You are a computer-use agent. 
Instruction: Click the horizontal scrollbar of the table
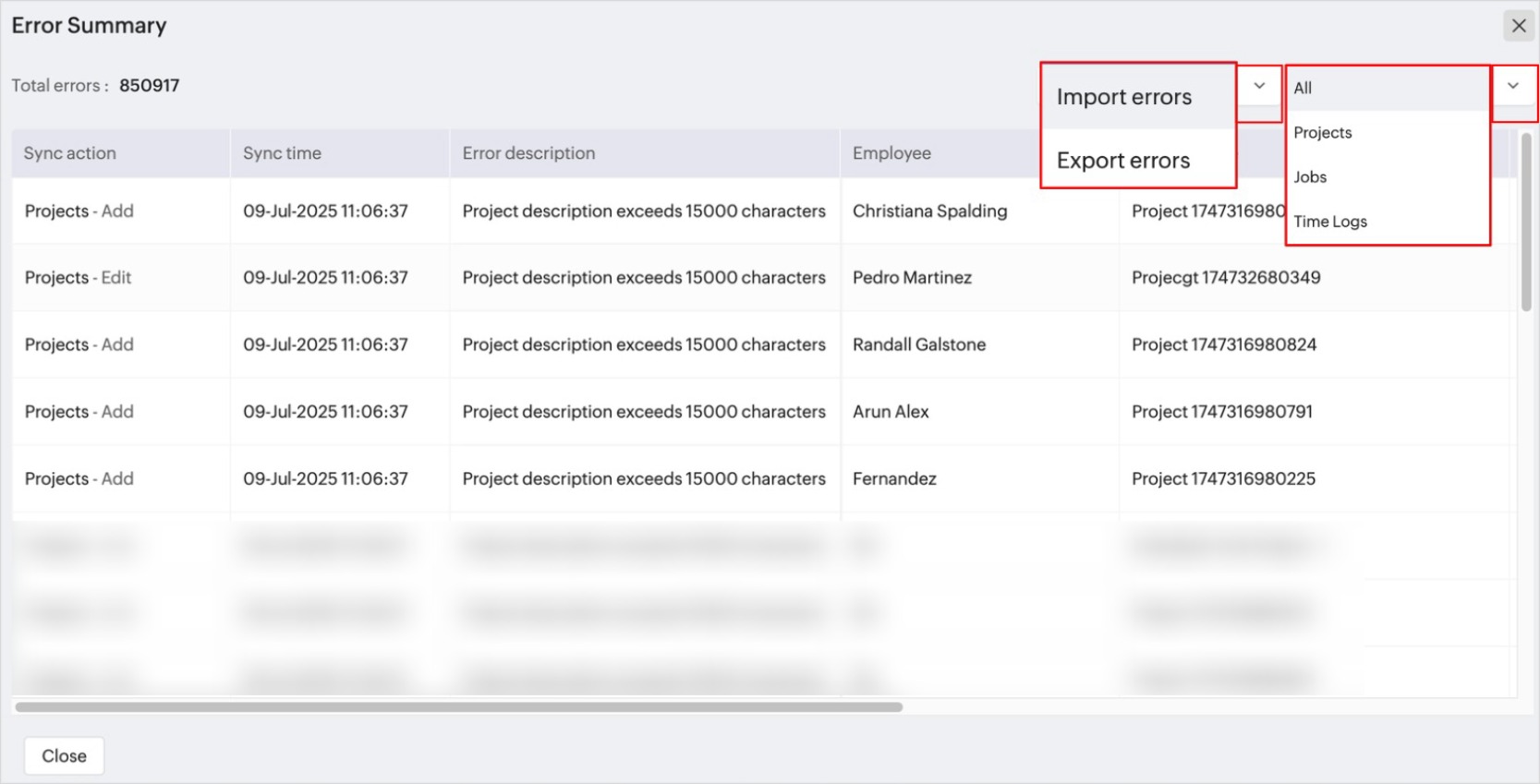click(x=458, y=707)
